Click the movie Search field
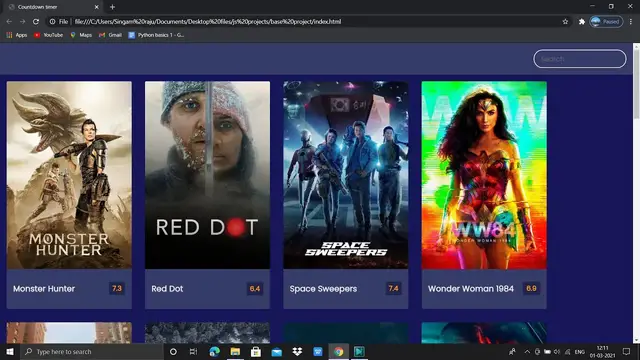The height and width of the screenshot is (360, 640). [x=580, y=59]
